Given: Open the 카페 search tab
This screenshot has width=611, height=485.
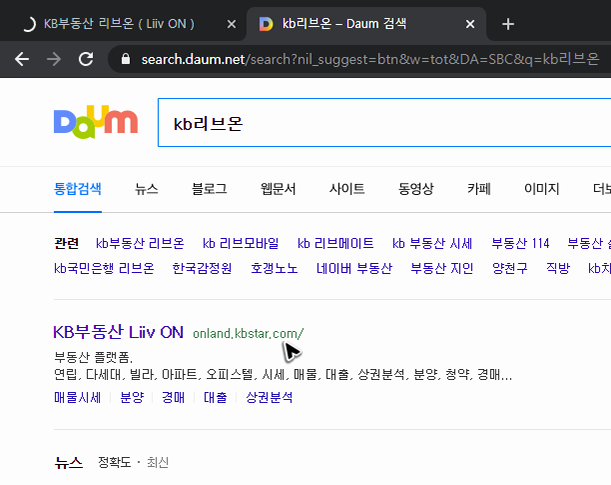Looking at the screenshot, I should coord(479,189).
